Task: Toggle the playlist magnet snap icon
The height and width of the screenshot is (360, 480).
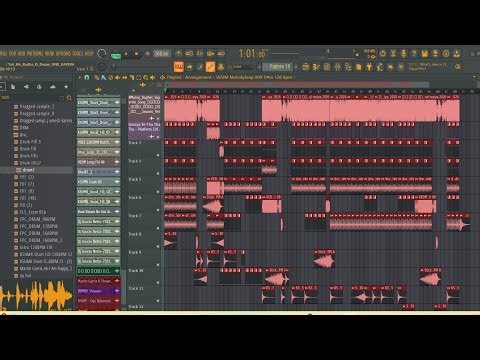Action: [x=87, y=77]
